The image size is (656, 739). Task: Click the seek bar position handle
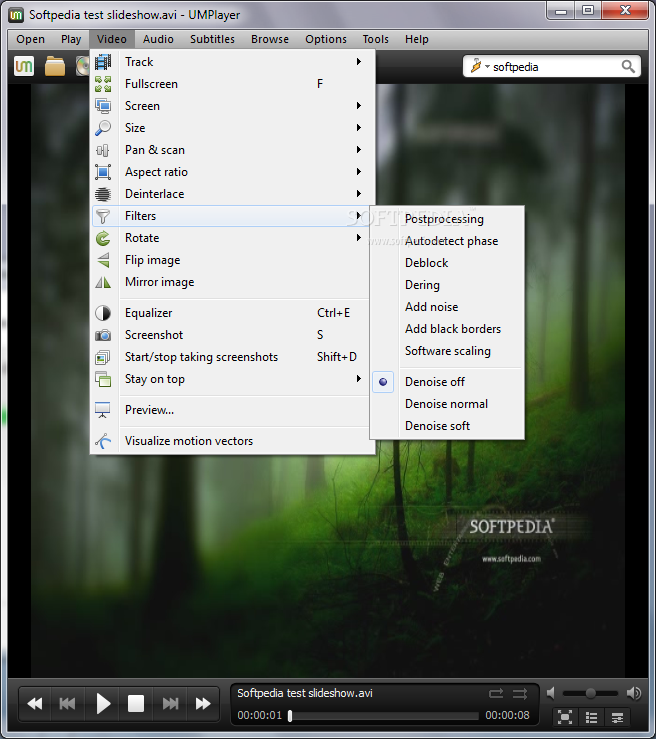(290, 715)
